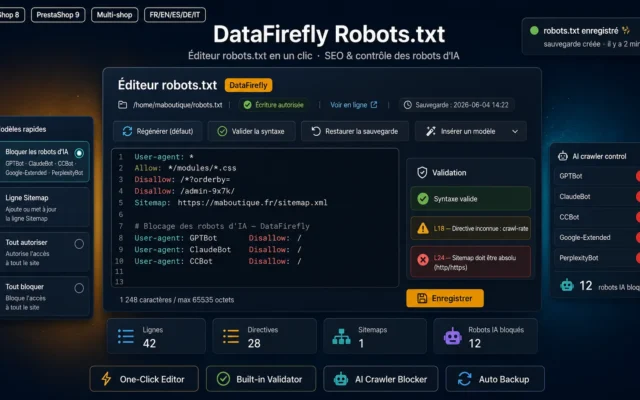Click the external link icon next to Voir en ligne

coord(374,105)
